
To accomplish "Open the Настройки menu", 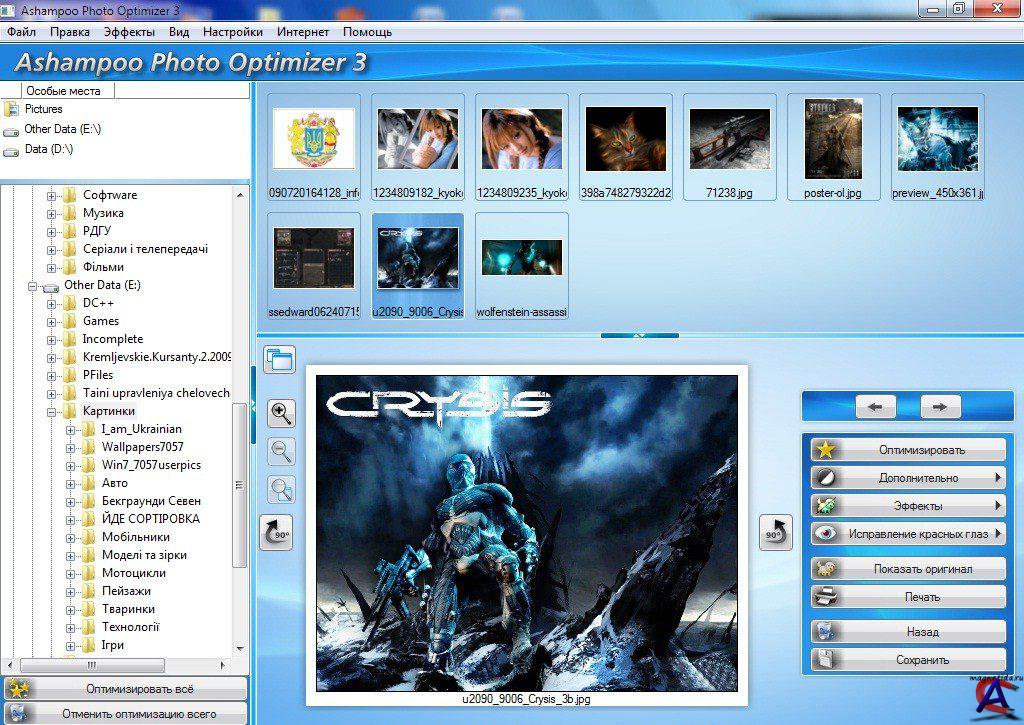I will click(233, 32).
